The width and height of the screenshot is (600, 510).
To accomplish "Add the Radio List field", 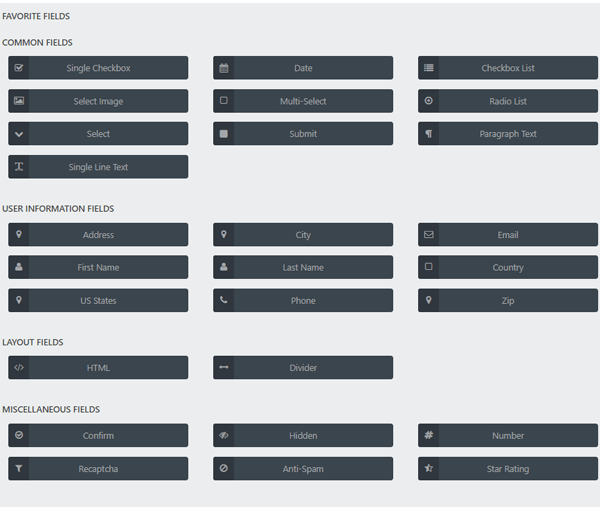I will click(x=508, y=101).
